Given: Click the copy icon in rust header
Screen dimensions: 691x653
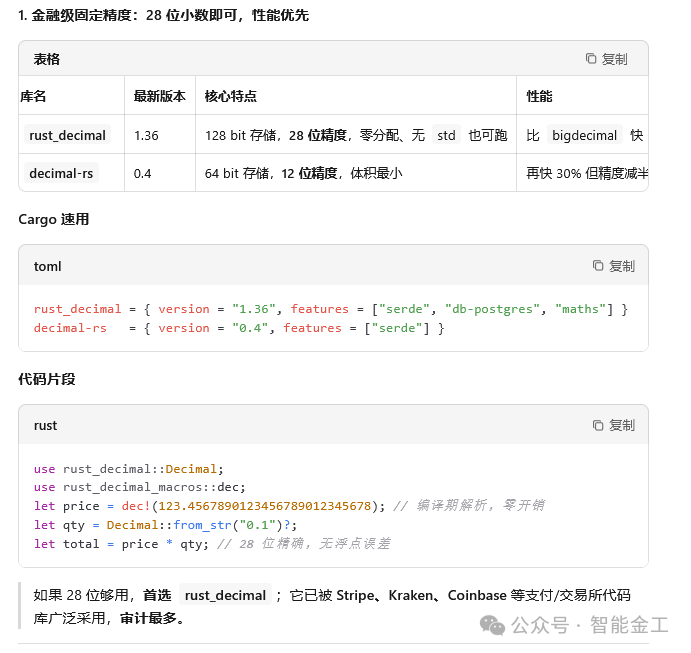Looking at the screenshot, I should [598, 425].
